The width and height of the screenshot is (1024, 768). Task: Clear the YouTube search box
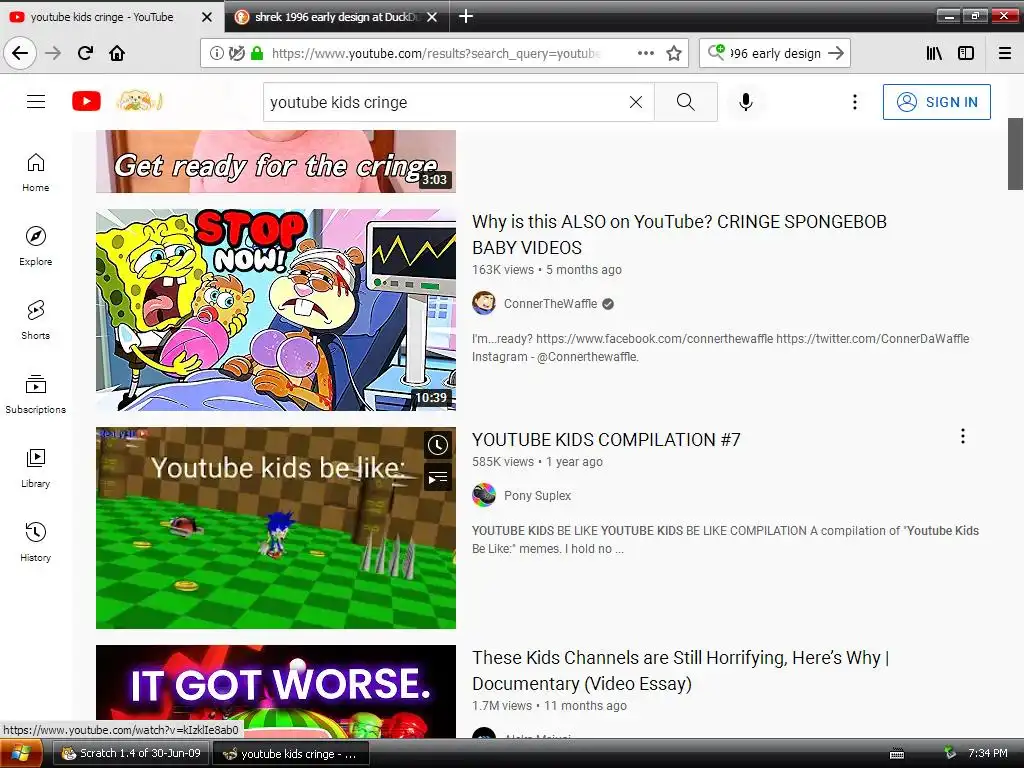pyautogui.click(x=636, y=102)
